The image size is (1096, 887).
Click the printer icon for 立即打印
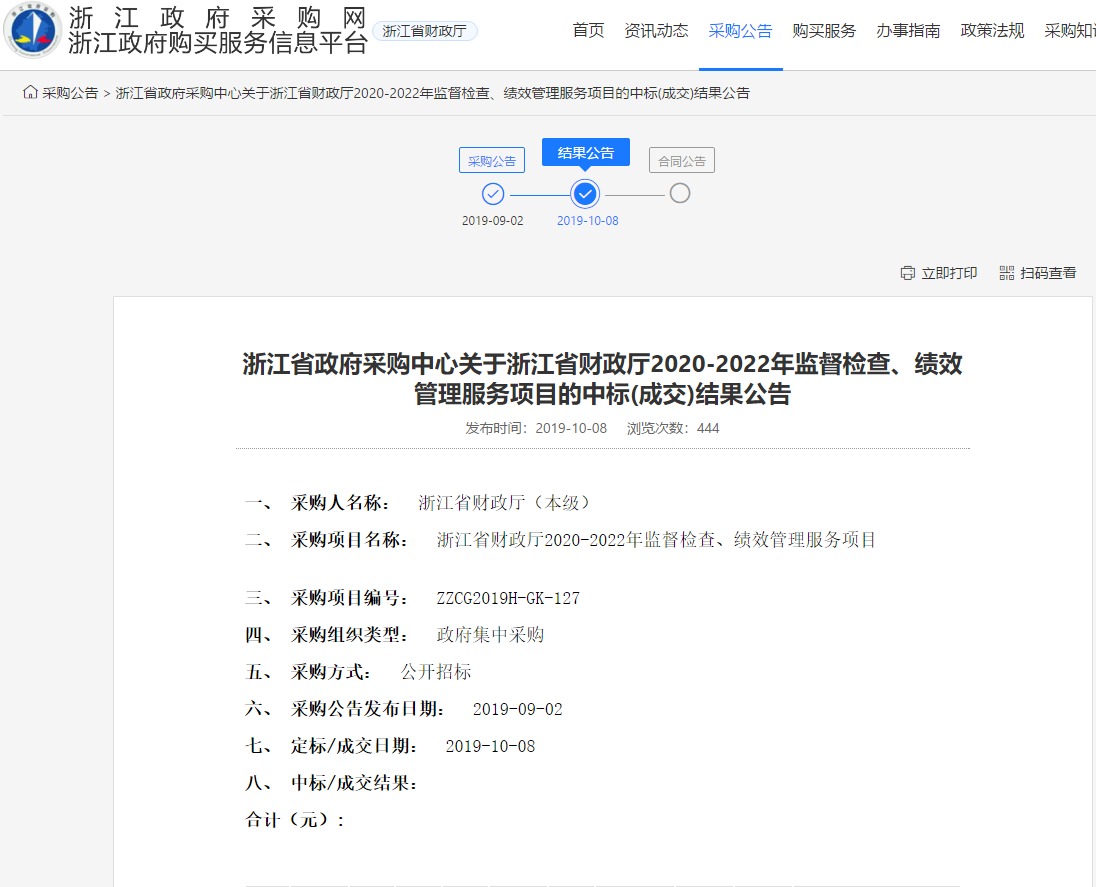tap(907, 273)
